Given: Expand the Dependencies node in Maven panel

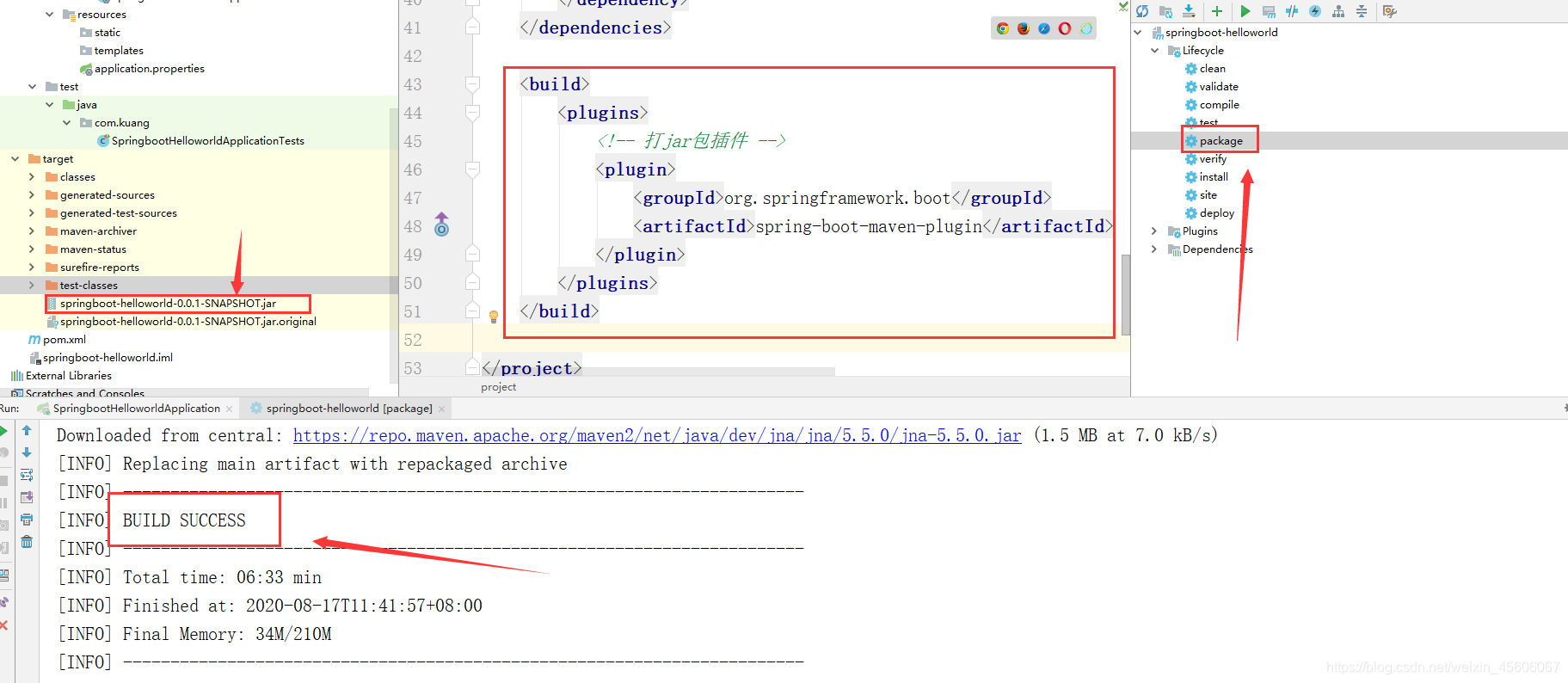Looking at the screenshot, I should tap(1155, 249).
